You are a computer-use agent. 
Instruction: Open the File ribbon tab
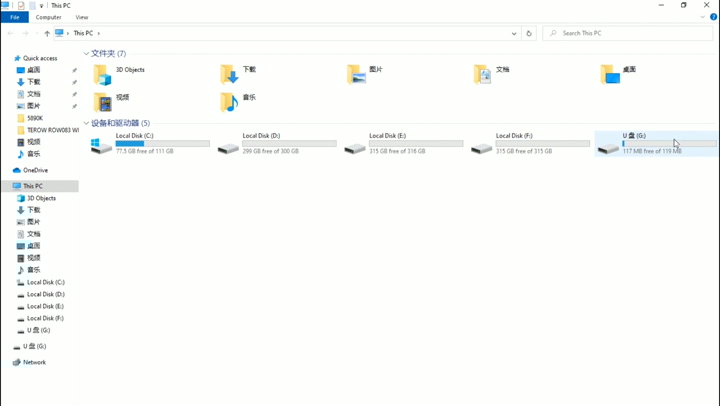coord(15,17)
